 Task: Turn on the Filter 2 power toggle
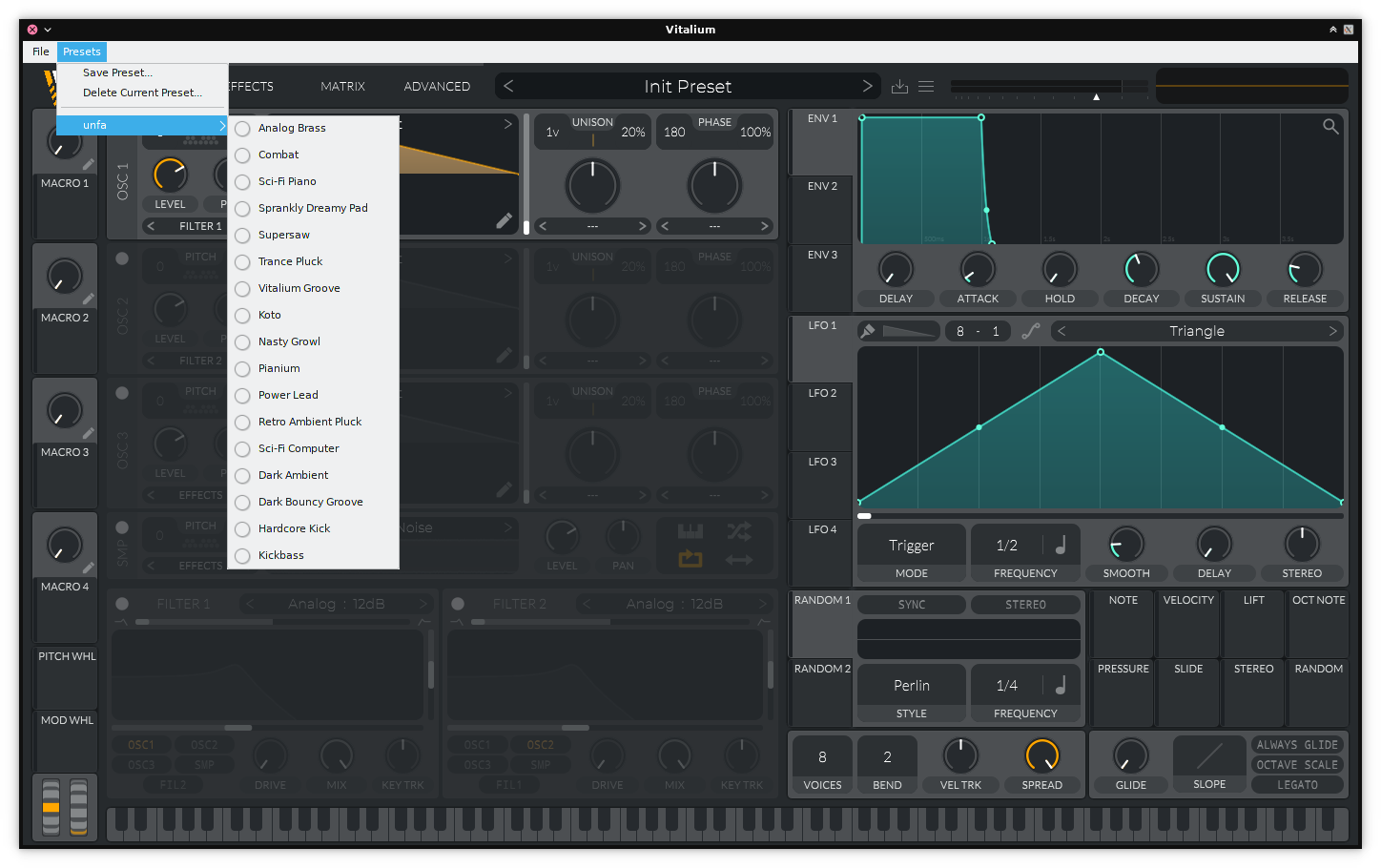[458, 604]
